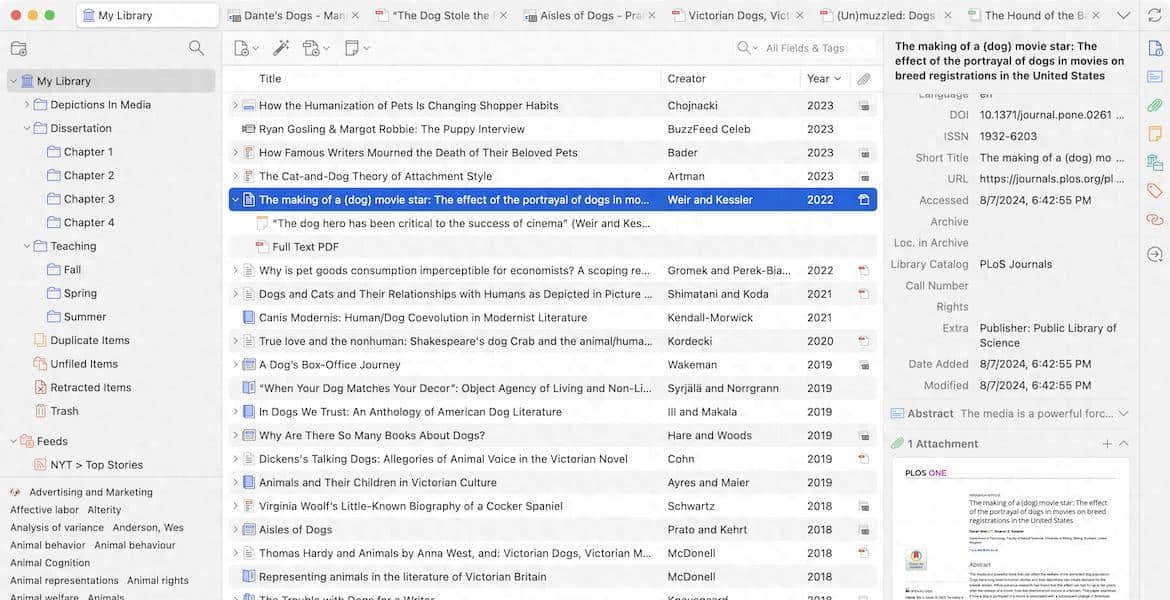Toggle the Animal Cognition tag filter
Viewport: 1170px width, 600px height.
(x=50, y=563)
